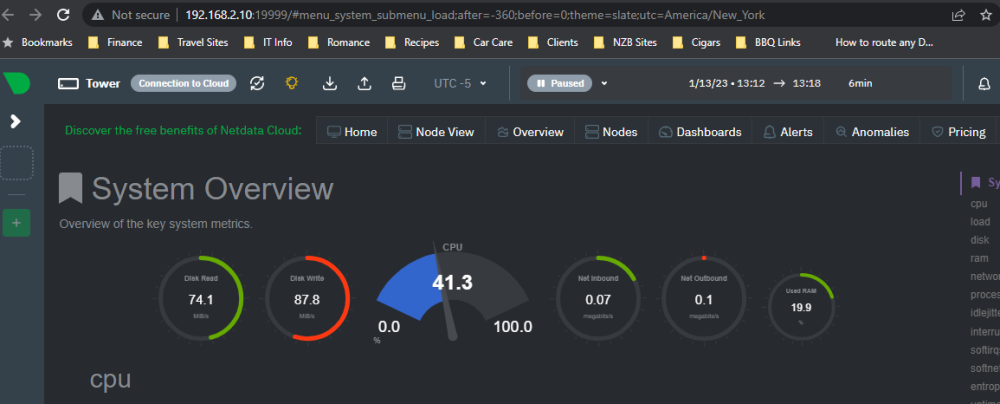
Task: Open the Alerts tab
Action: click(788, 132)
